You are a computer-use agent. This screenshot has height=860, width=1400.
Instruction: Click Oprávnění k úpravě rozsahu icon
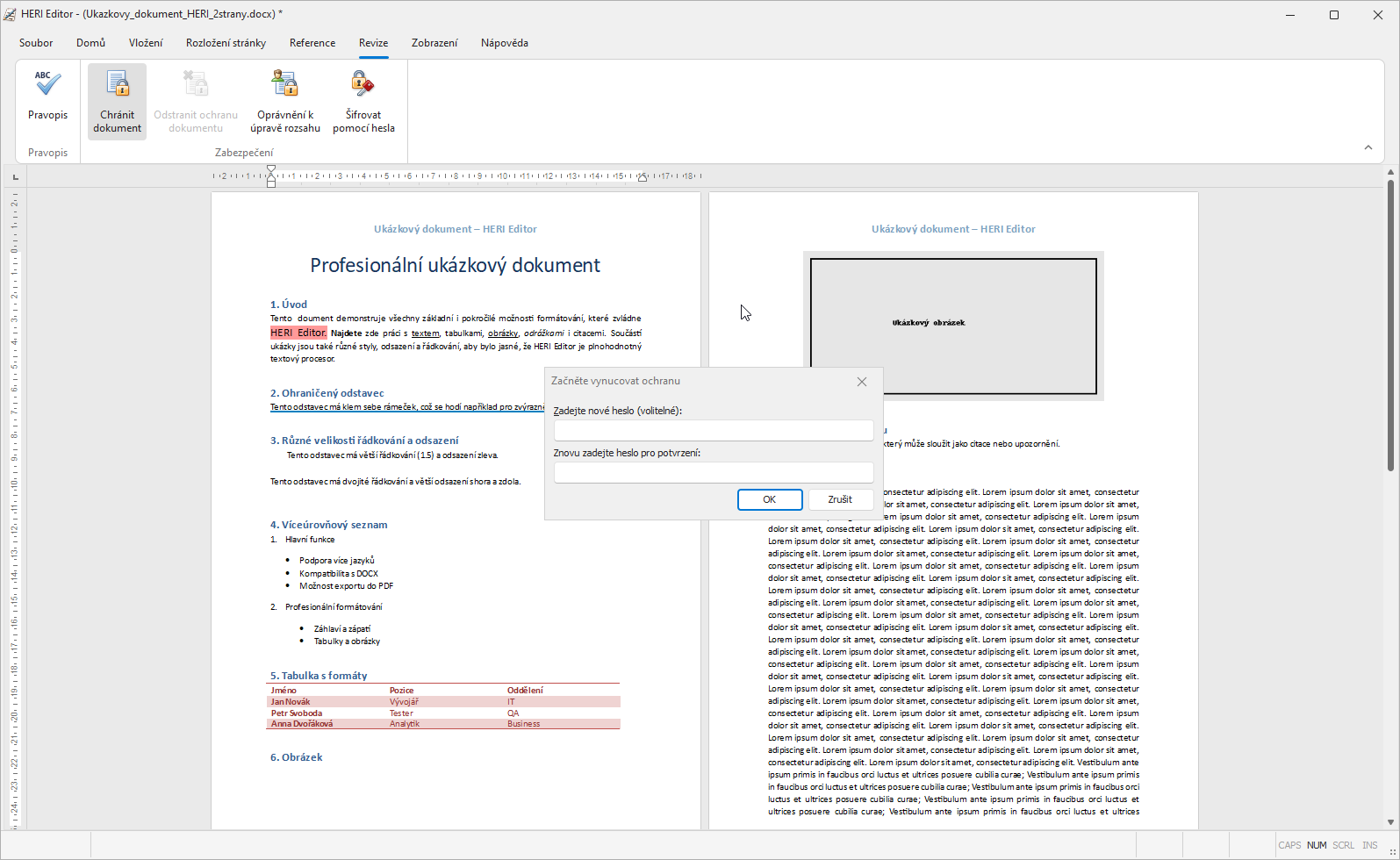[284, 86]
